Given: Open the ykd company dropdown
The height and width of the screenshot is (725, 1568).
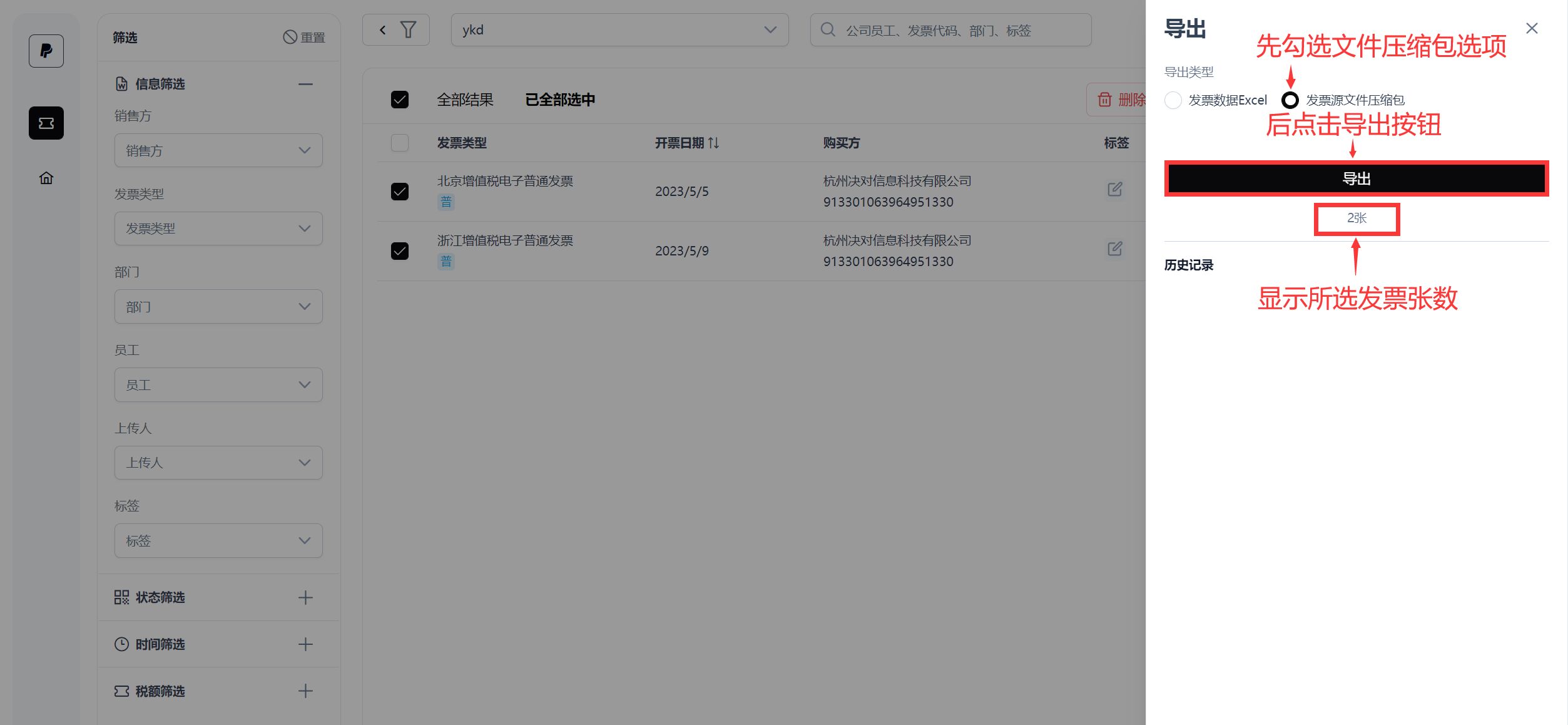Looking at the screenshot, I should click(x=619, y=30).
